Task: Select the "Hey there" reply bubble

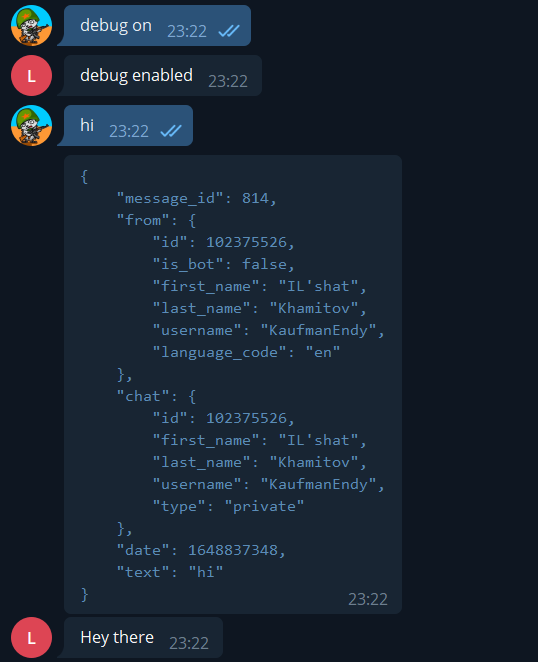Action: [143, 638]
